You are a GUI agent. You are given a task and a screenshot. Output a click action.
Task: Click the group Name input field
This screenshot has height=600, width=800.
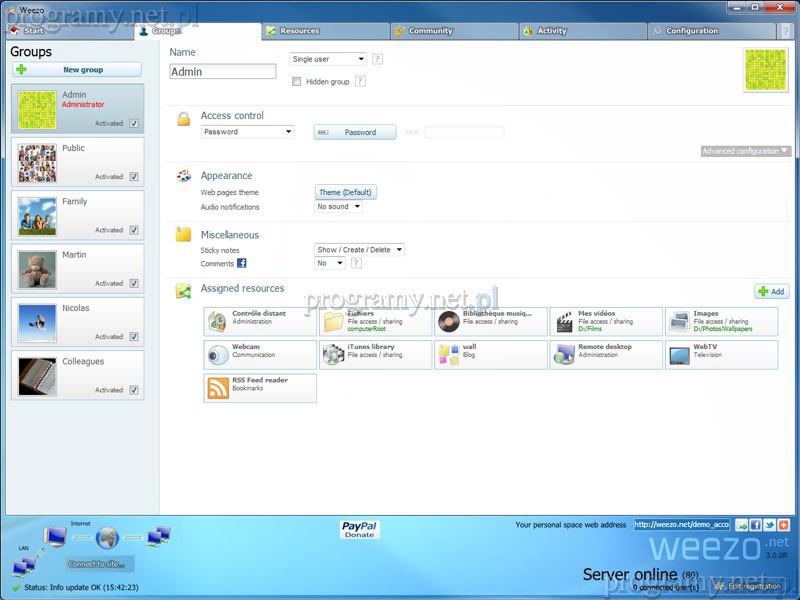pos(222,72)
